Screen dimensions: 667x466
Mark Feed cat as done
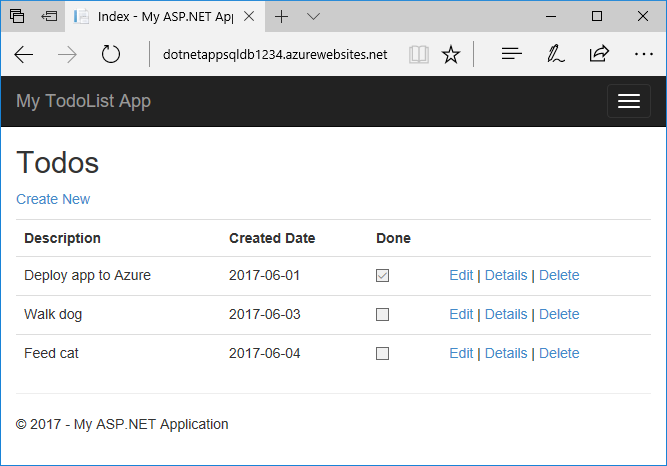pyautogui.click(x=382, y=353)
